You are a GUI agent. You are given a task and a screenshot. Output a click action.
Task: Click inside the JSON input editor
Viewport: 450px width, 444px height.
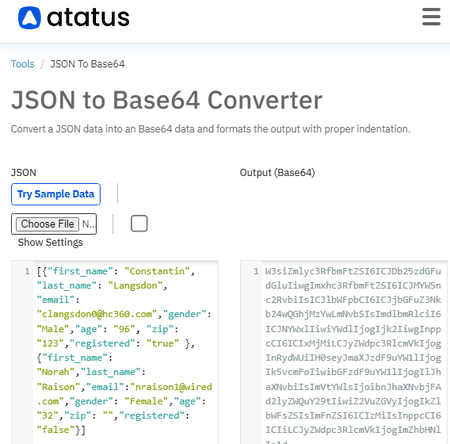[126, 352]
